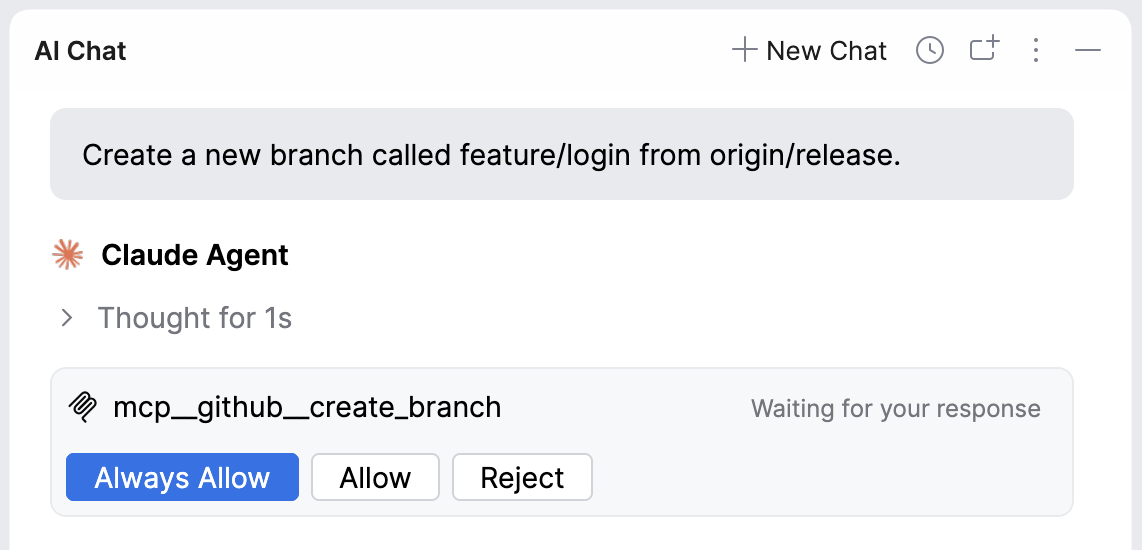Click the 'Waiting for your response' status
The image size is (1142, 550).
[895, 408]
